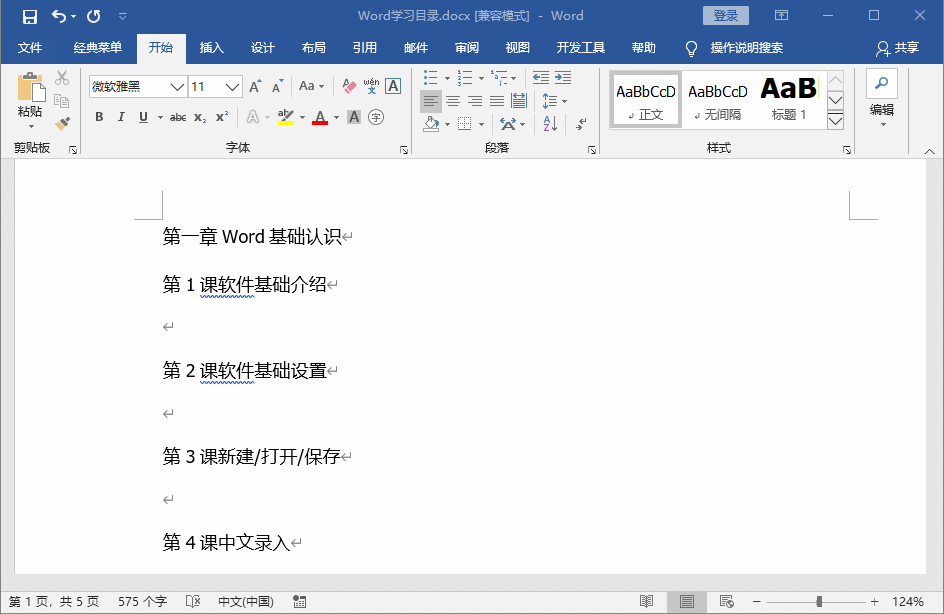Click the 登录 sign-in button
Viewport: 944px width, 614px height.
(725, 16)
